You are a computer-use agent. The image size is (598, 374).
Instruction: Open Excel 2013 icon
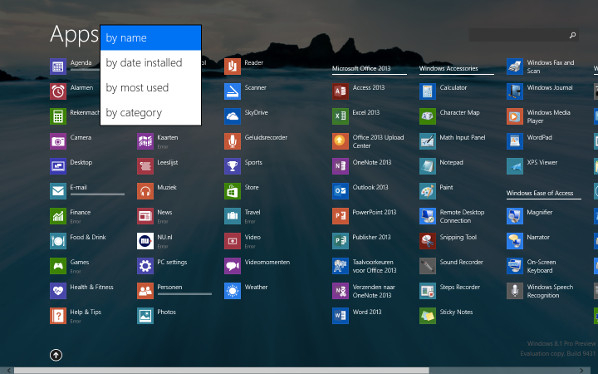point(340,117)
